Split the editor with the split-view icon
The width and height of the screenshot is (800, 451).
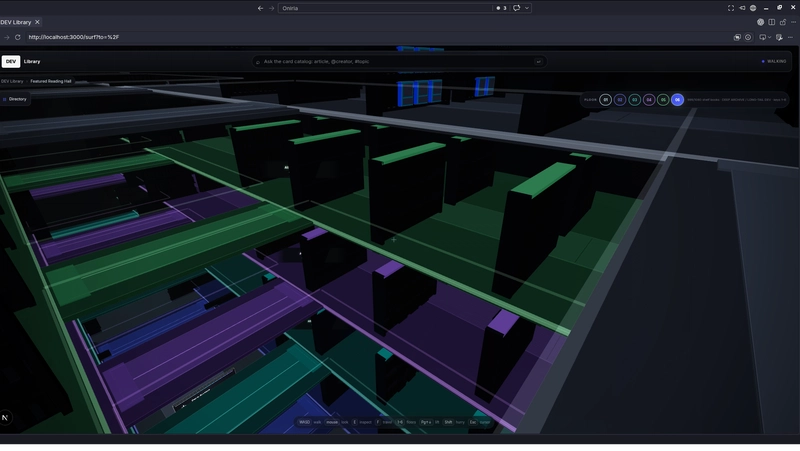point(771,22)
